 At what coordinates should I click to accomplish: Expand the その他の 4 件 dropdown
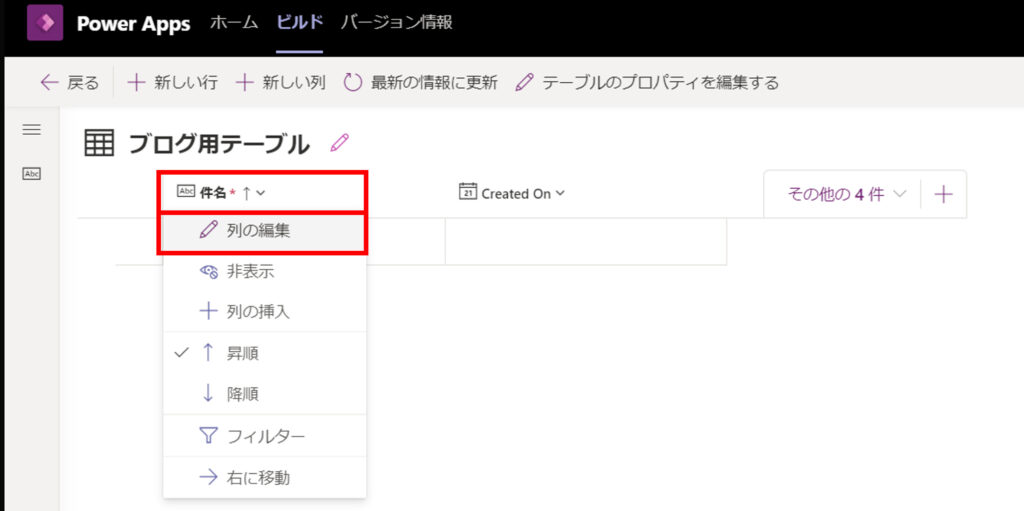point(847,194)
